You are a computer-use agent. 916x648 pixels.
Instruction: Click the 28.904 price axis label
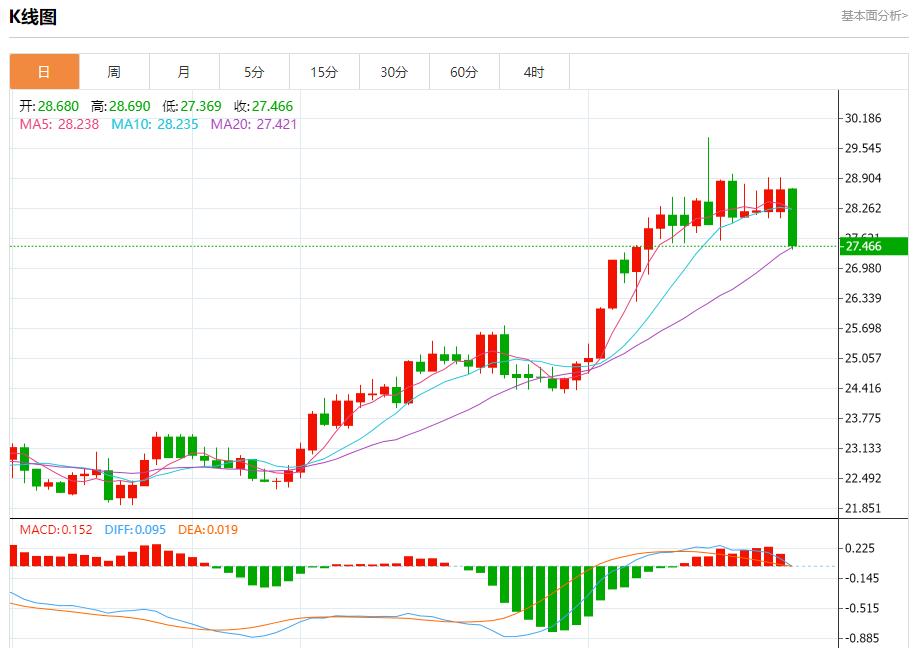863,178
